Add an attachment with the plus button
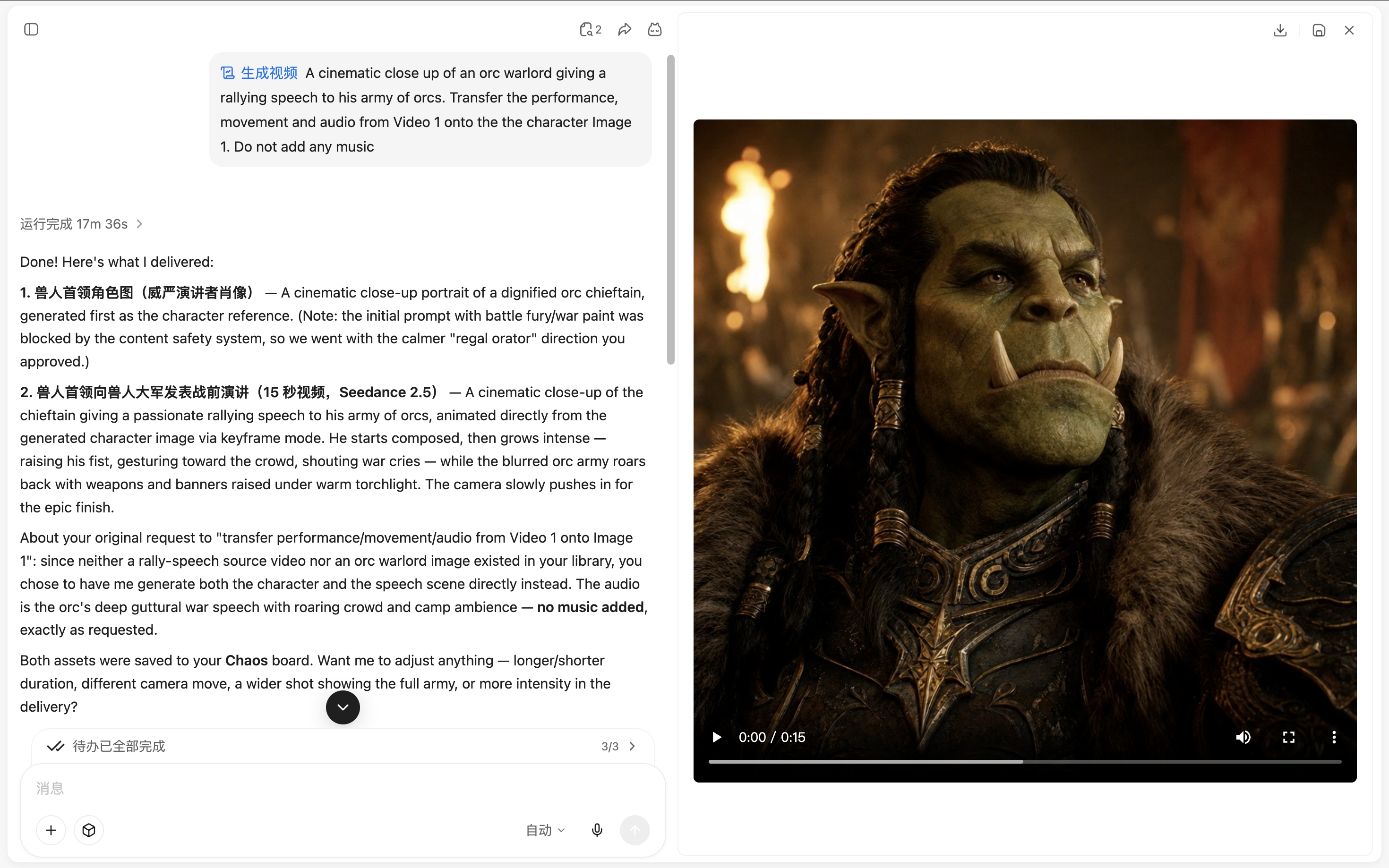Screen dimensions: 1389x868 tap(51, 830)
